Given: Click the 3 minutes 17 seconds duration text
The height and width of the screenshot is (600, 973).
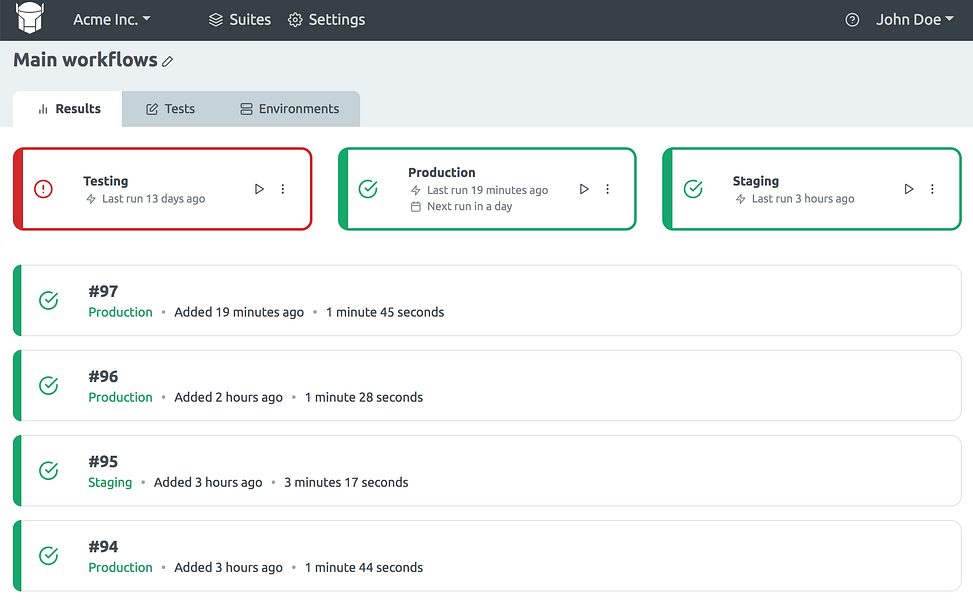Looking at the screenshot, I should click(x=346, y=482).
